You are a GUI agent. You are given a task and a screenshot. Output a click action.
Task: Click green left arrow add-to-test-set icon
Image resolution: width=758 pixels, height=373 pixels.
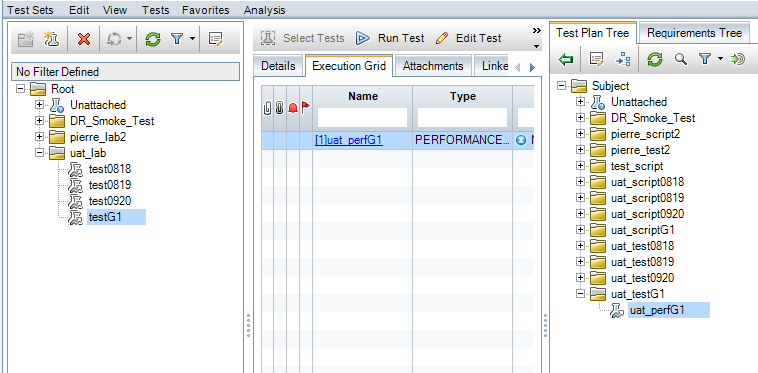click(565, 59)
